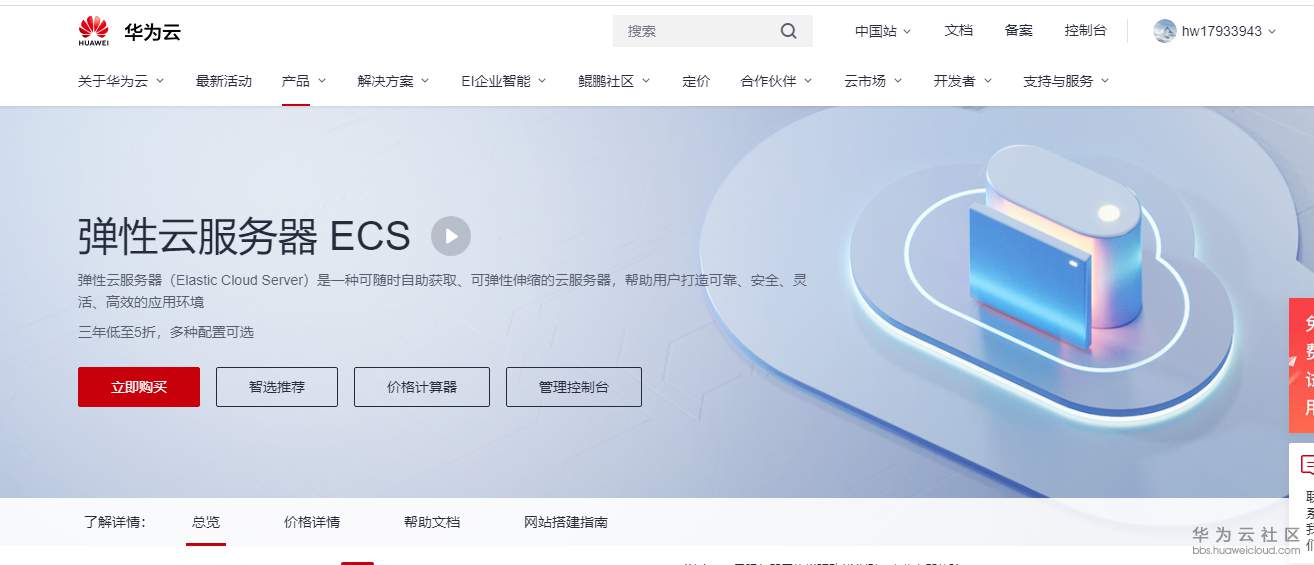Expand the 关于华为云 menu
1314x565 pixels.
pyautogui.click(x=121, y=81)
